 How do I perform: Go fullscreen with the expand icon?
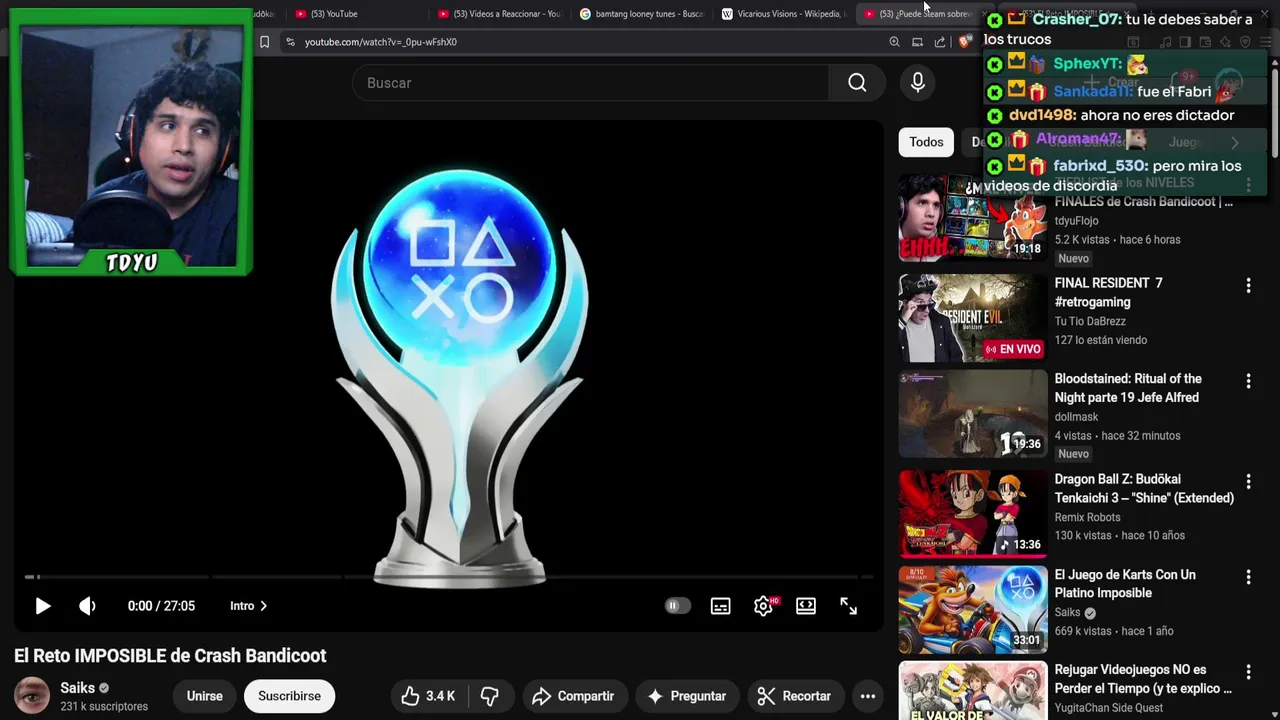click(848, 606)
